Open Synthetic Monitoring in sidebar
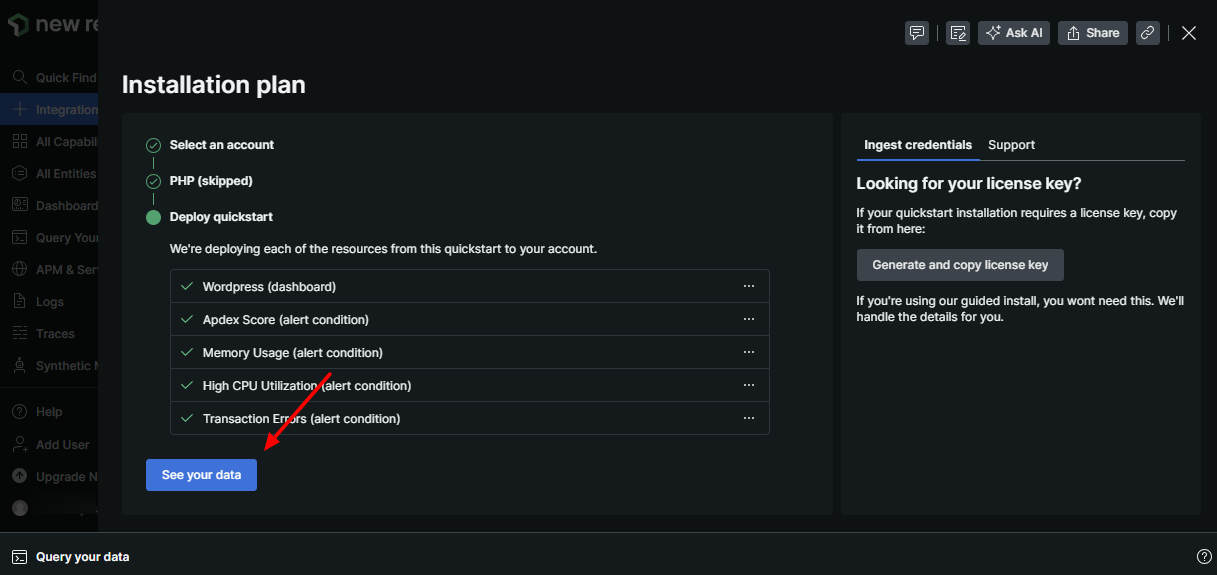This screenshot has width=1217, height=575. (49, 366)
